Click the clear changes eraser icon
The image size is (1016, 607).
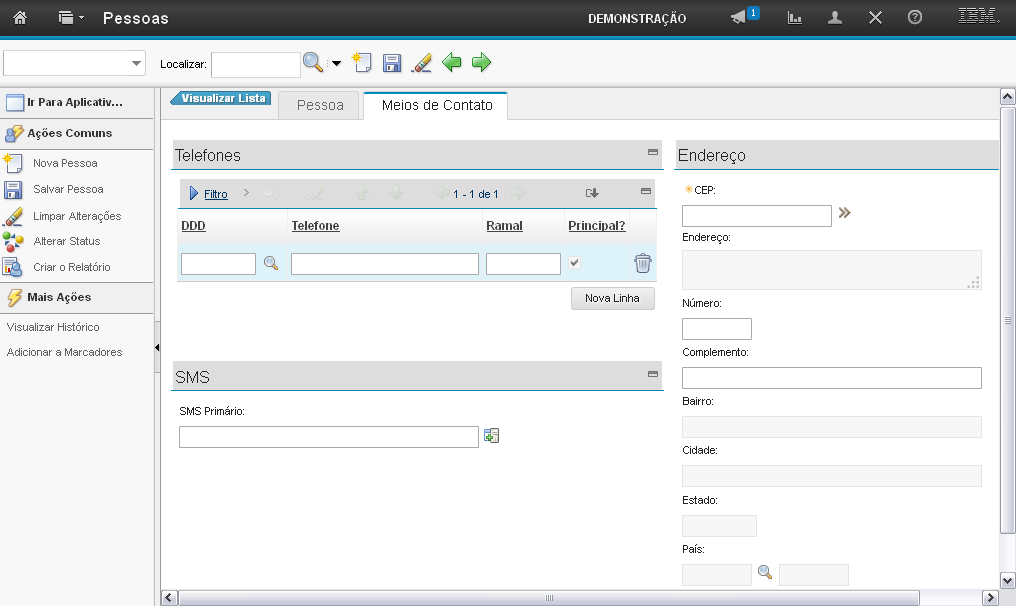pyautogui.click(x=422, y=63)
